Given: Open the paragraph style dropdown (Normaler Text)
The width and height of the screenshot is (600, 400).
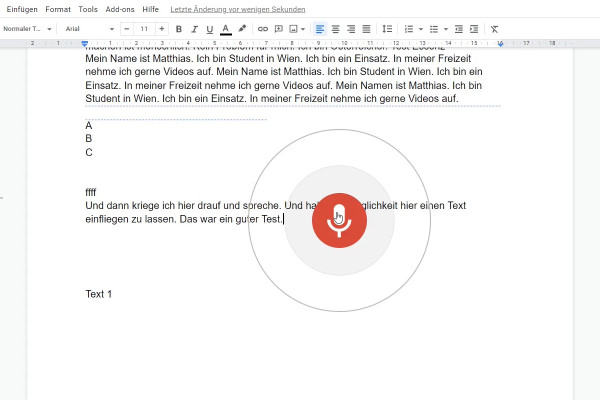Looking at the screenshot, I should pyautogui.click(x=27, y=29).
